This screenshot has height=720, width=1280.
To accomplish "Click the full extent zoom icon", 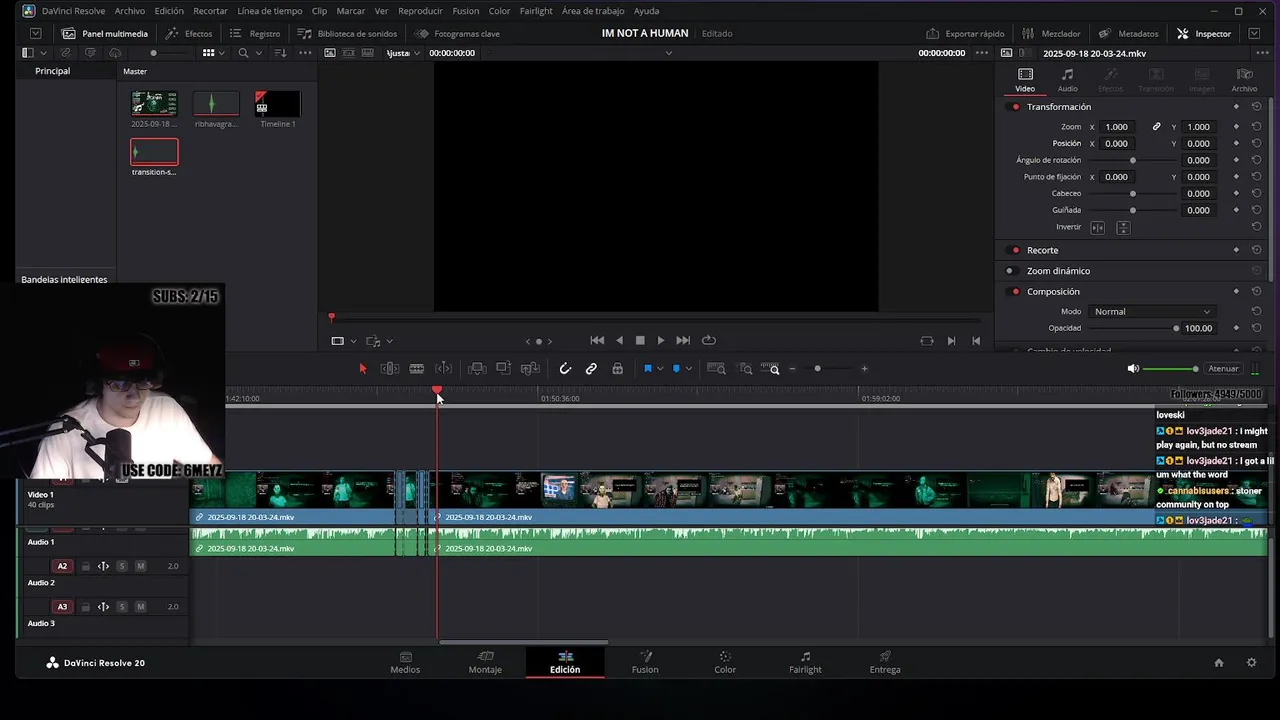I will [717, 369].
